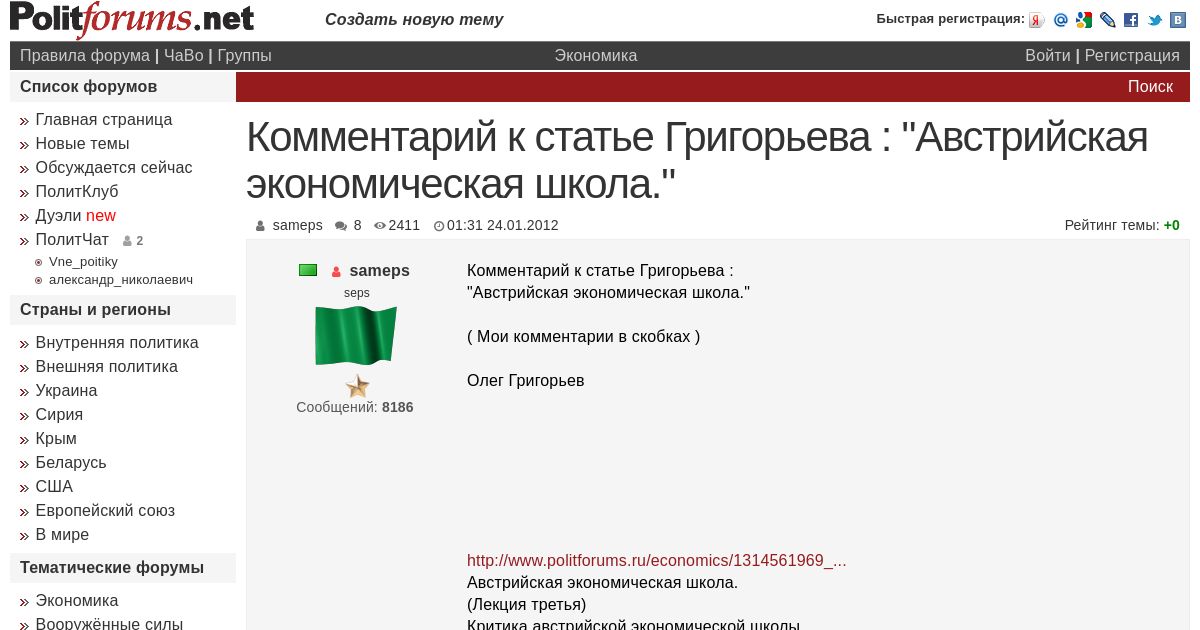The width and height of the screenshot is (1200, 630).
Task: Click the Тематические форумы header
Action: [x=123, y=568]
